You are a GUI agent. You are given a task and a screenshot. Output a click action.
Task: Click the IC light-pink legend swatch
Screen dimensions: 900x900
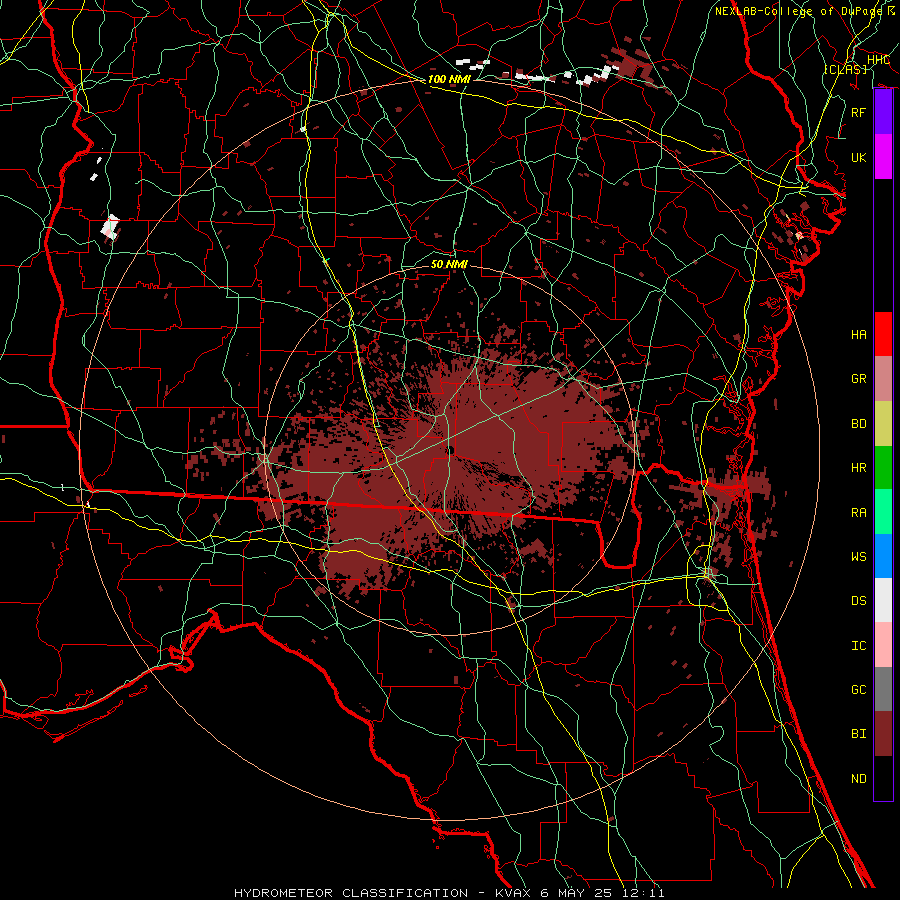pos(883,645)
